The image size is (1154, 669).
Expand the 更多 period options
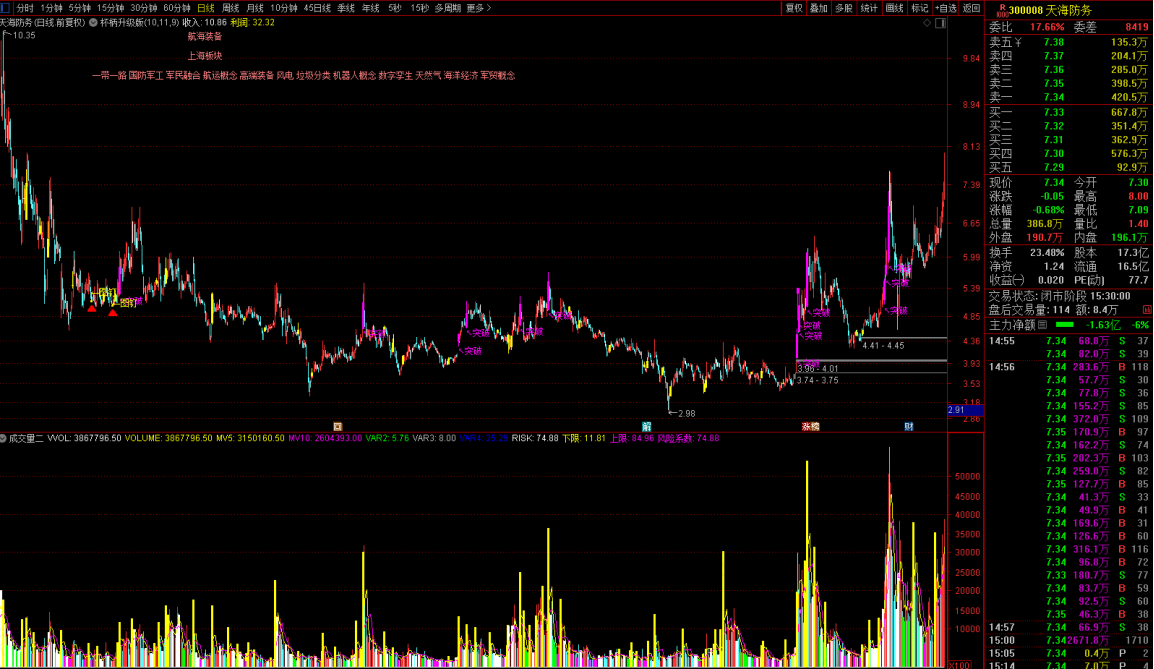click(x=478, y=8)
